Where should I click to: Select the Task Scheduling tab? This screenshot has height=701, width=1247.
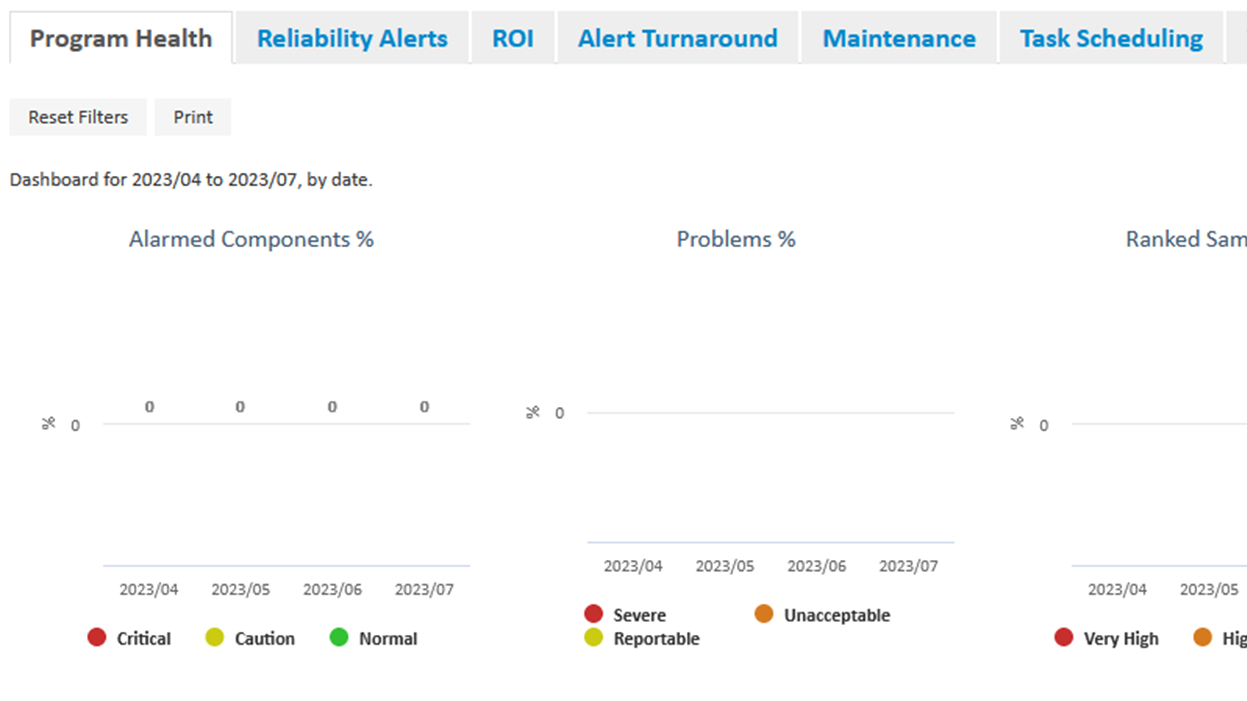[x=1110, y=39]
